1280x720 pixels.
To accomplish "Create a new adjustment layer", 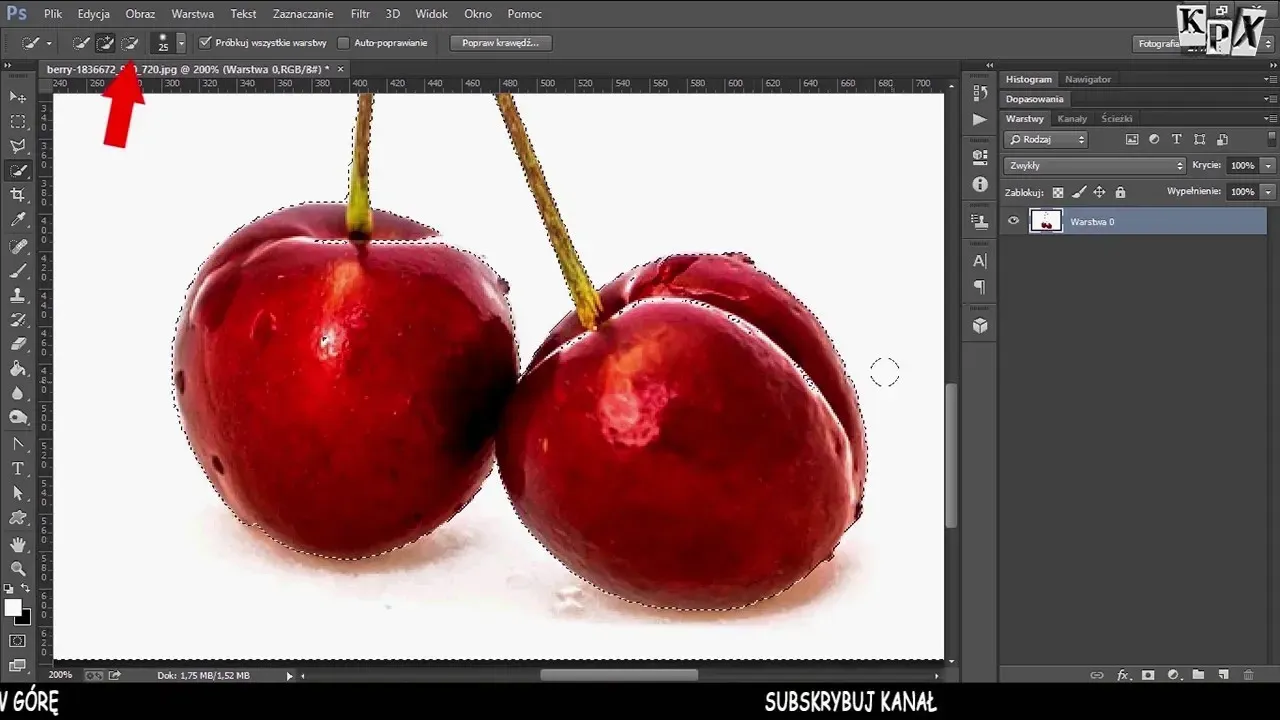I will click(1173, 675).
